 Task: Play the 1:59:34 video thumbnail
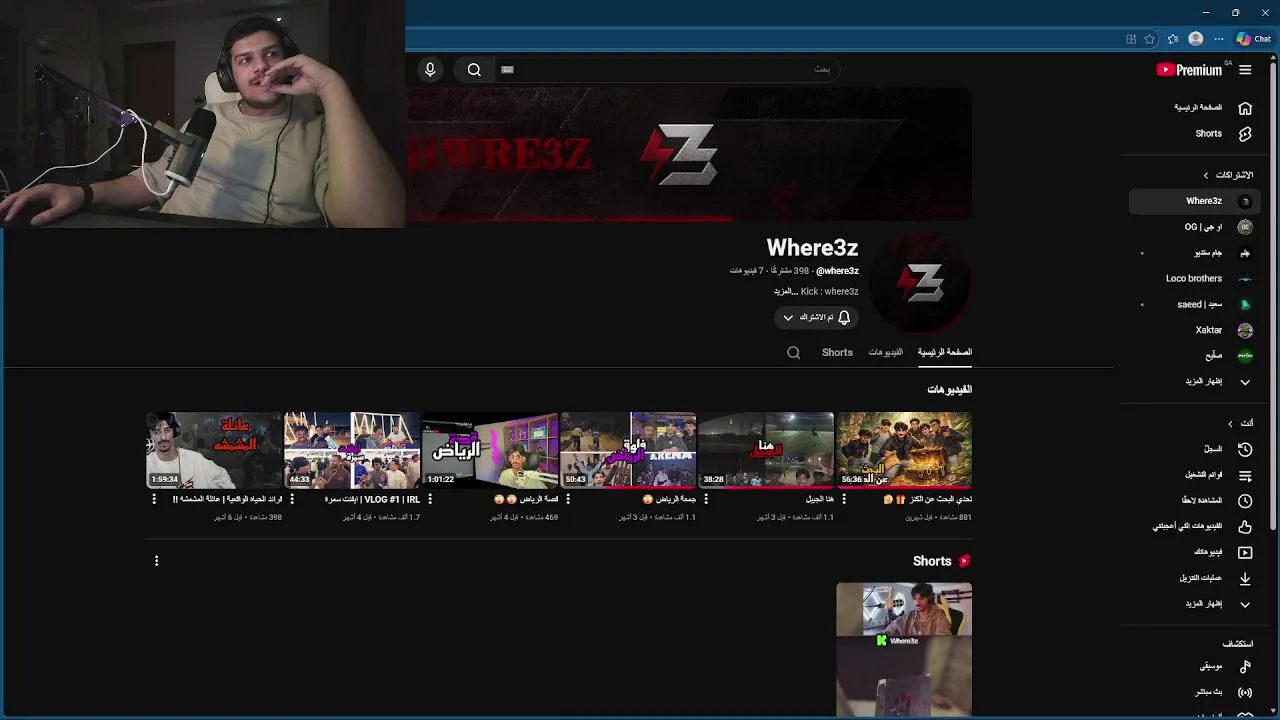(x=214, y=450)
